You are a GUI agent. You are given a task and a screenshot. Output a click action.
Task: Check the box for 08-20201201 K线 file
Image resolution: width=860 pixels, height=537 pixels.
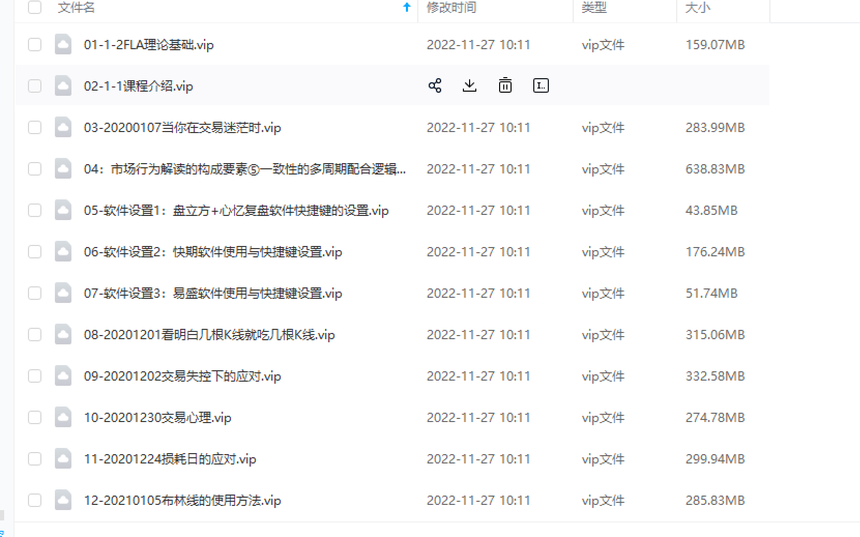click(x=35, y=335)
